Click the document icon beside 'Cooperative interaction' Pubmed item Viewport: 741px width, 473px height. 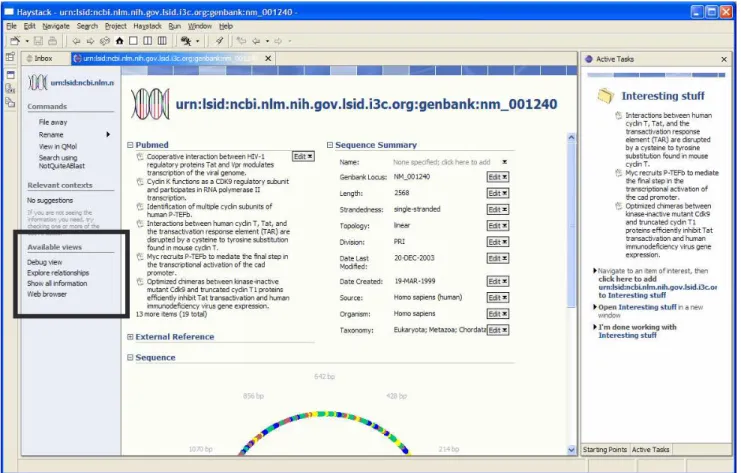pyautogui.click(x=140, y=157)
